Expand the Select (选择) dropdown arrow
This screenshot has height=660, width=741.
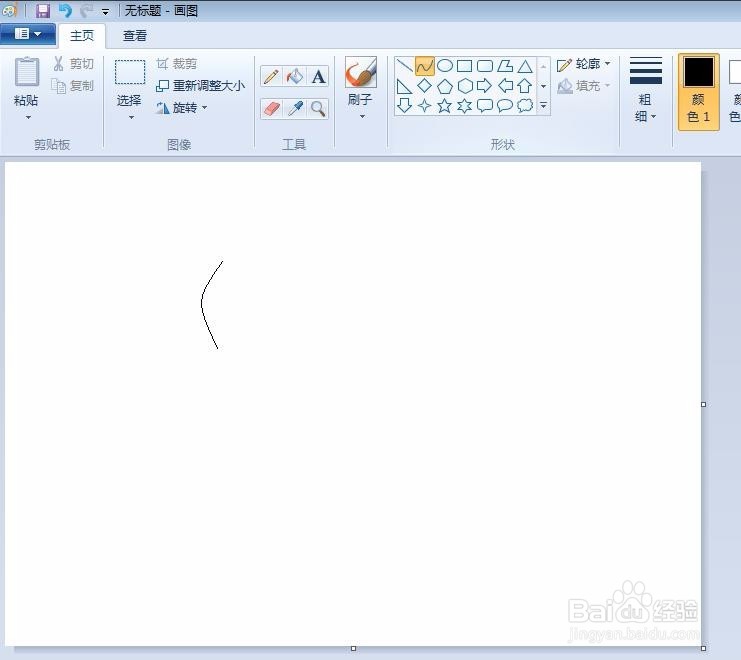(131, 117)
